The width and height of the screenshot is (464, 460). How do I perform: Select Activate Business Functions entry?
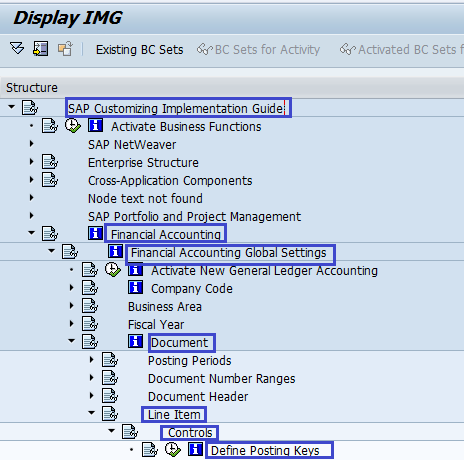(x=186, y=127)
